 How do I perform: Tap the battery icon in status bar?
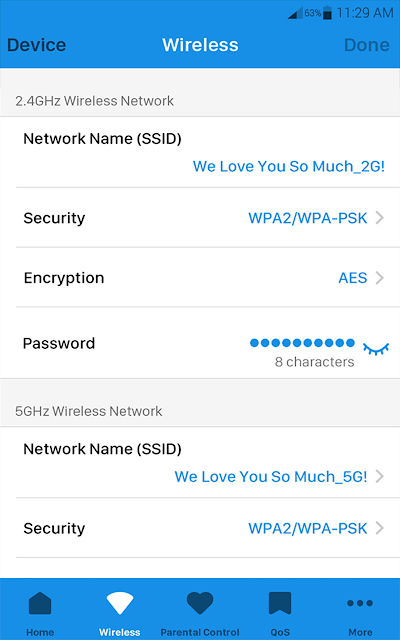[327, 13]
